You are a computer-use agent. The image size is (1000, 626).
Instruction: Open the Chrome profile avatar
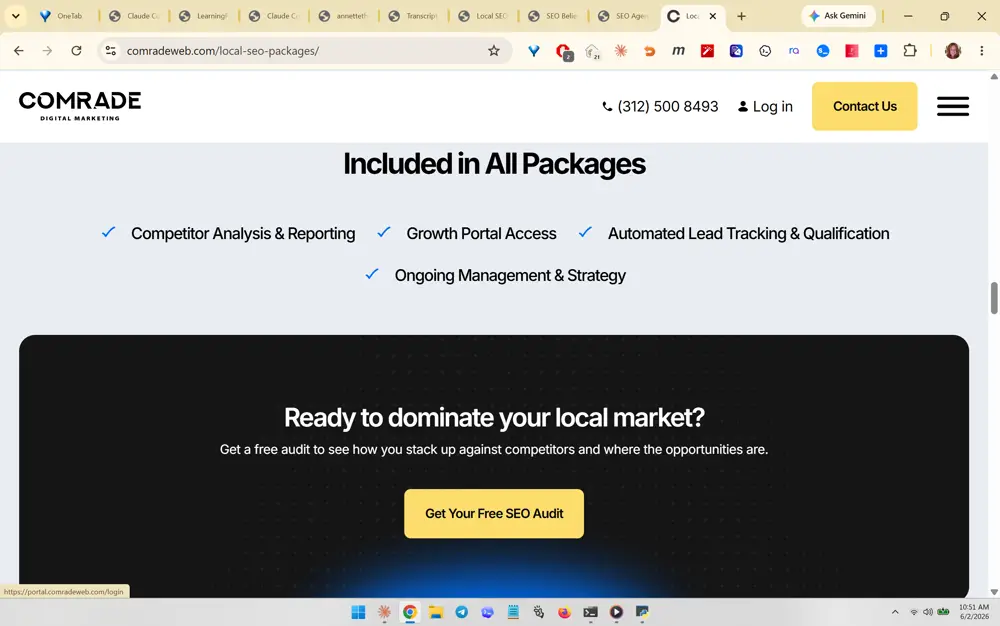point(953,51)
